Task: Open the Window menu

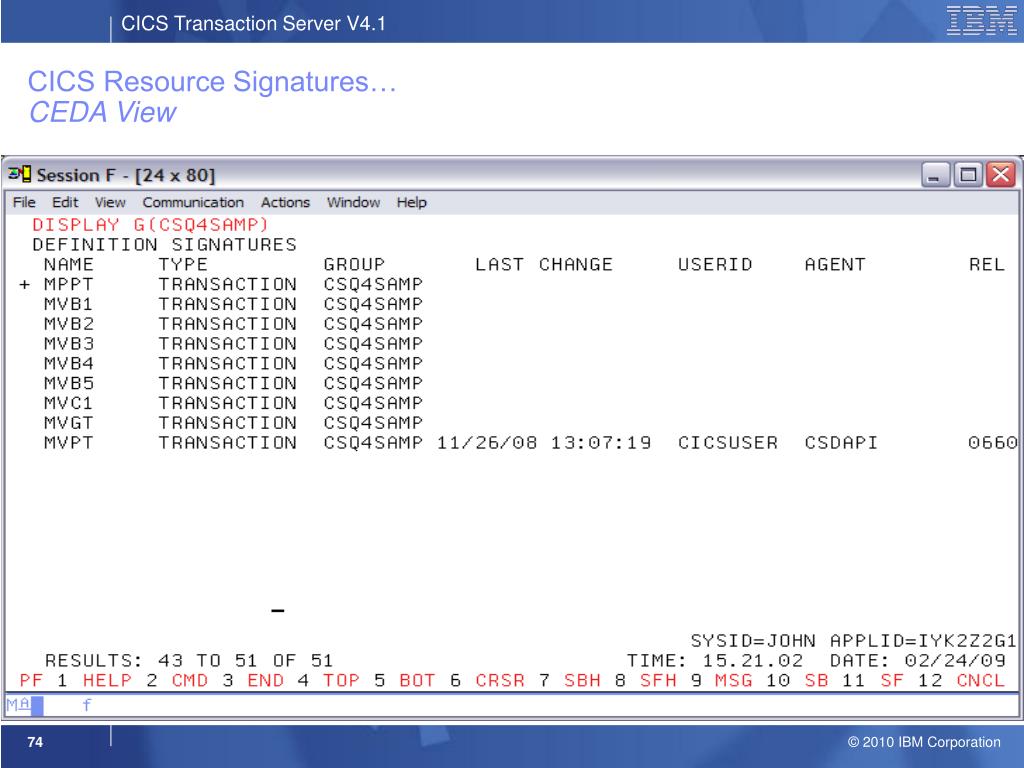Action: tap(353, 202)
